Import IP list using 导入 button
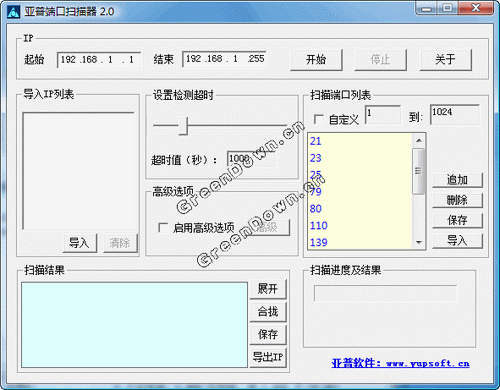Viewport: 500px width, 390px height. coord(80,243)
